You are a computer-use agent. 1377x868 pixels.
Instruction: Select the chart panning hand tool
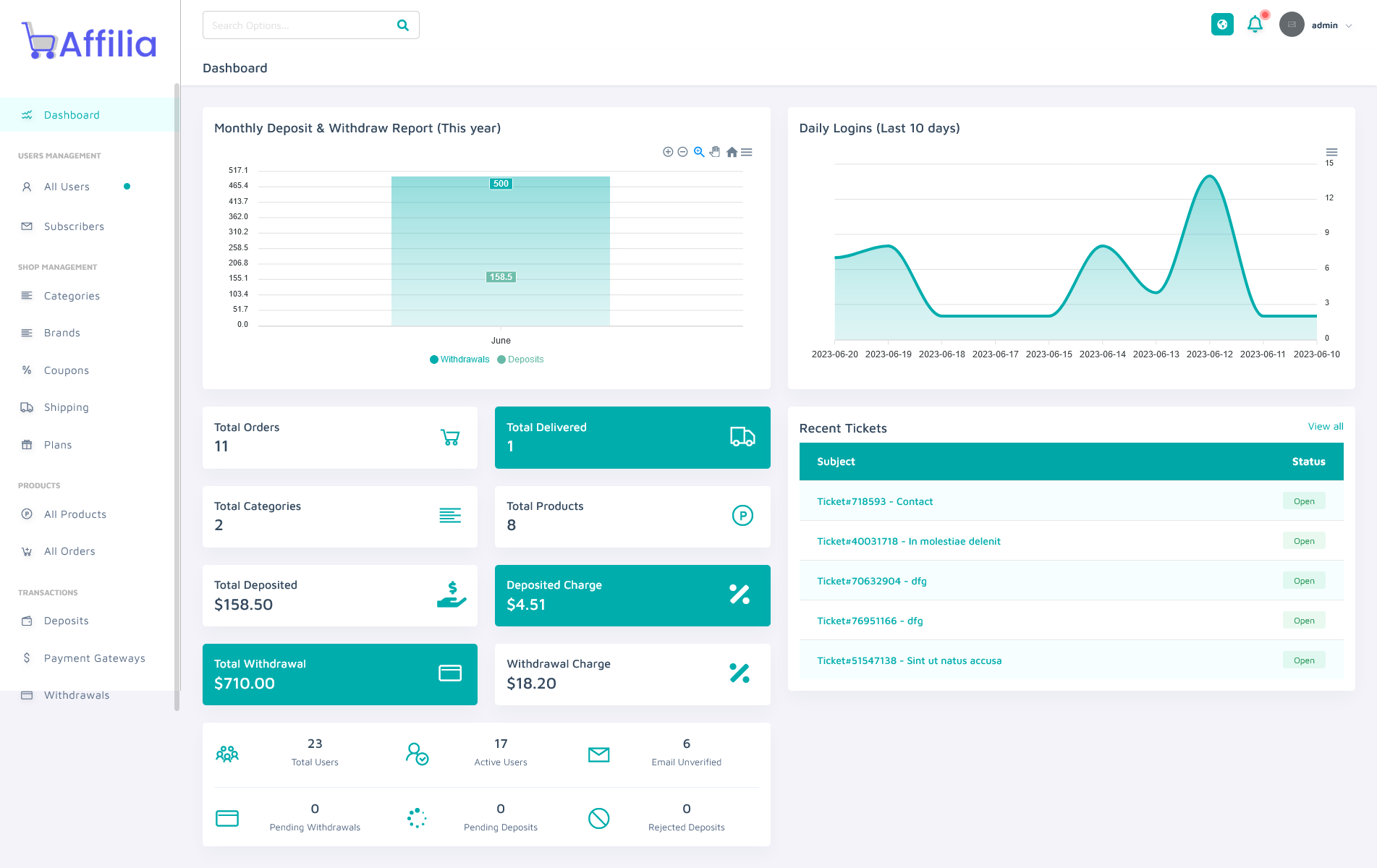click(x=715, y=152)
